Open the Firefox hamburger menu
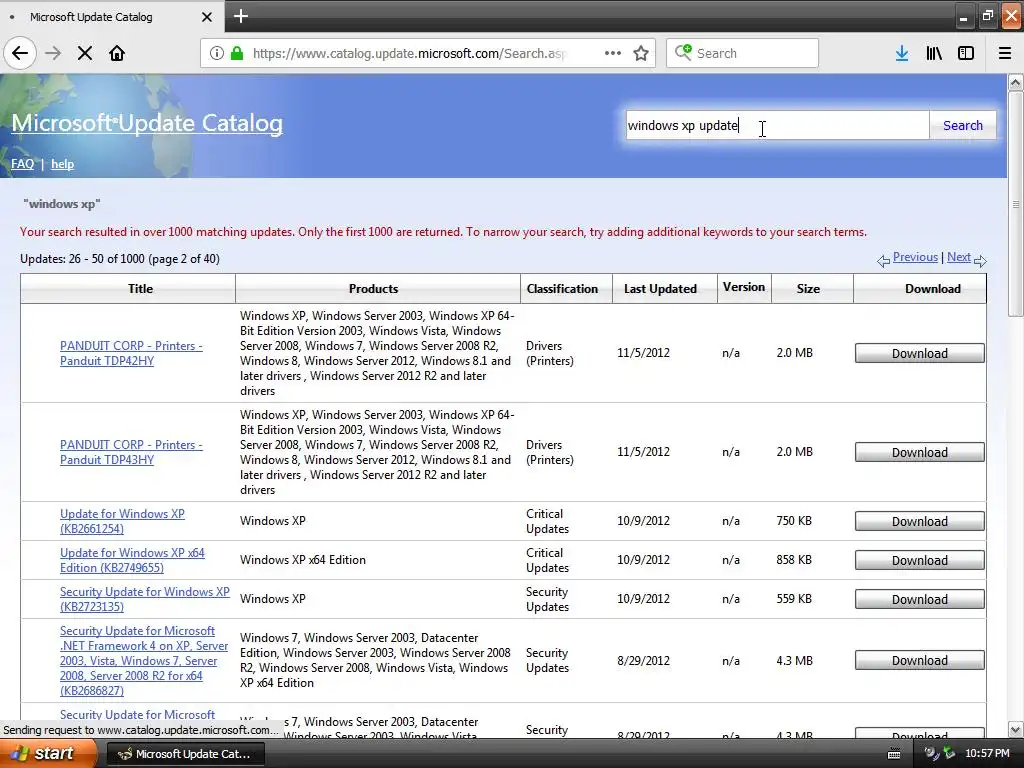1024x768 pixels. [1005, 53]
